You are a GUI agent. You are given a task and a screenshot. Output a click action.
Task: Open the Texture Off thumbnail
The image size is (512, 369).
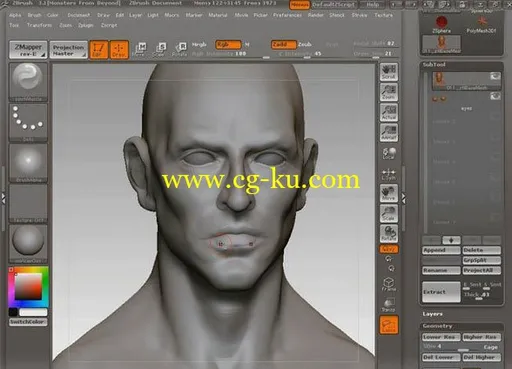[x=28, y=204]
